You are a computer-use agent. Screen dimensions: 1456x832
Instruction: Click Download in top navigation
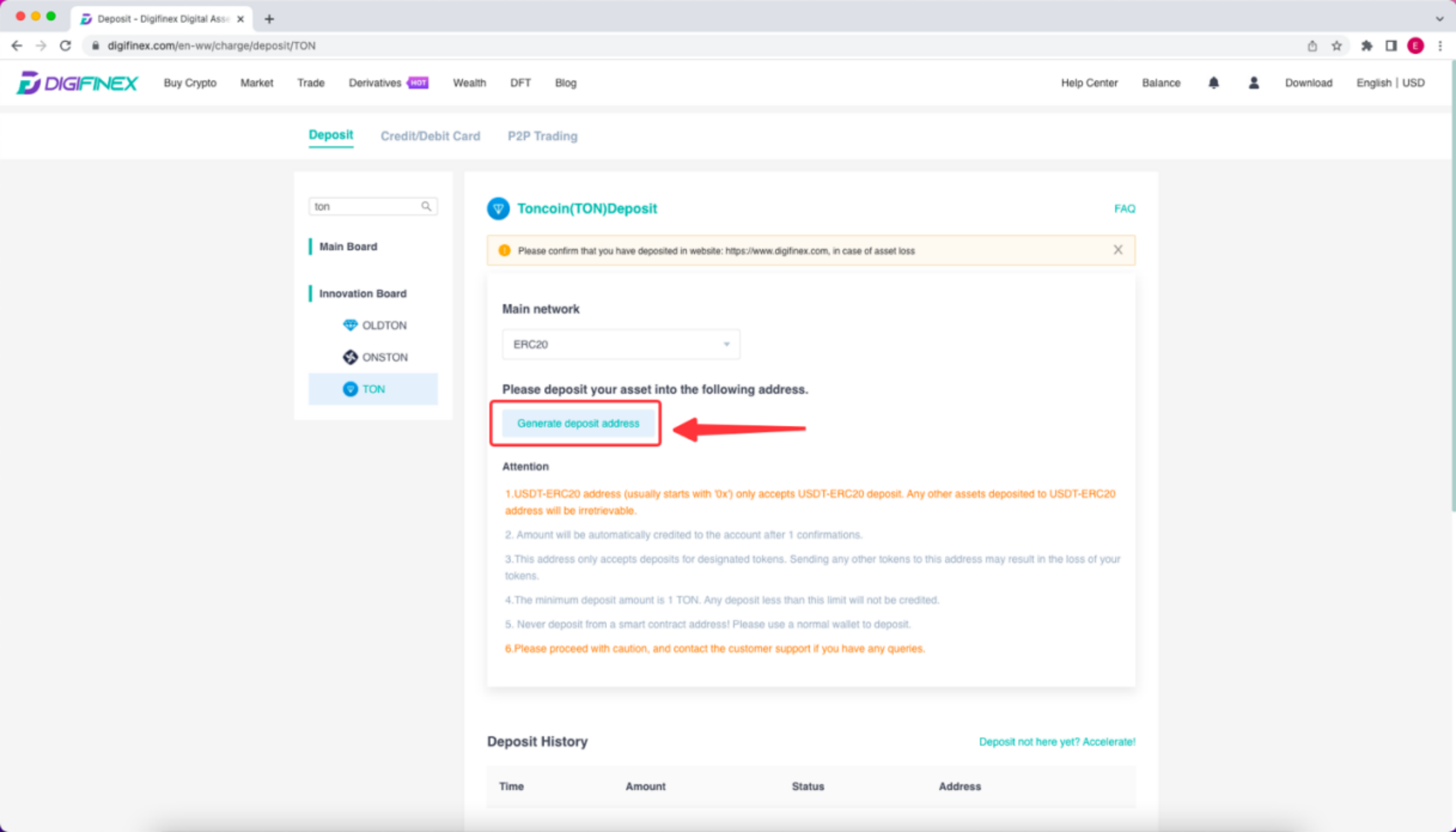pyautogui.click(x=1308, y=83)
